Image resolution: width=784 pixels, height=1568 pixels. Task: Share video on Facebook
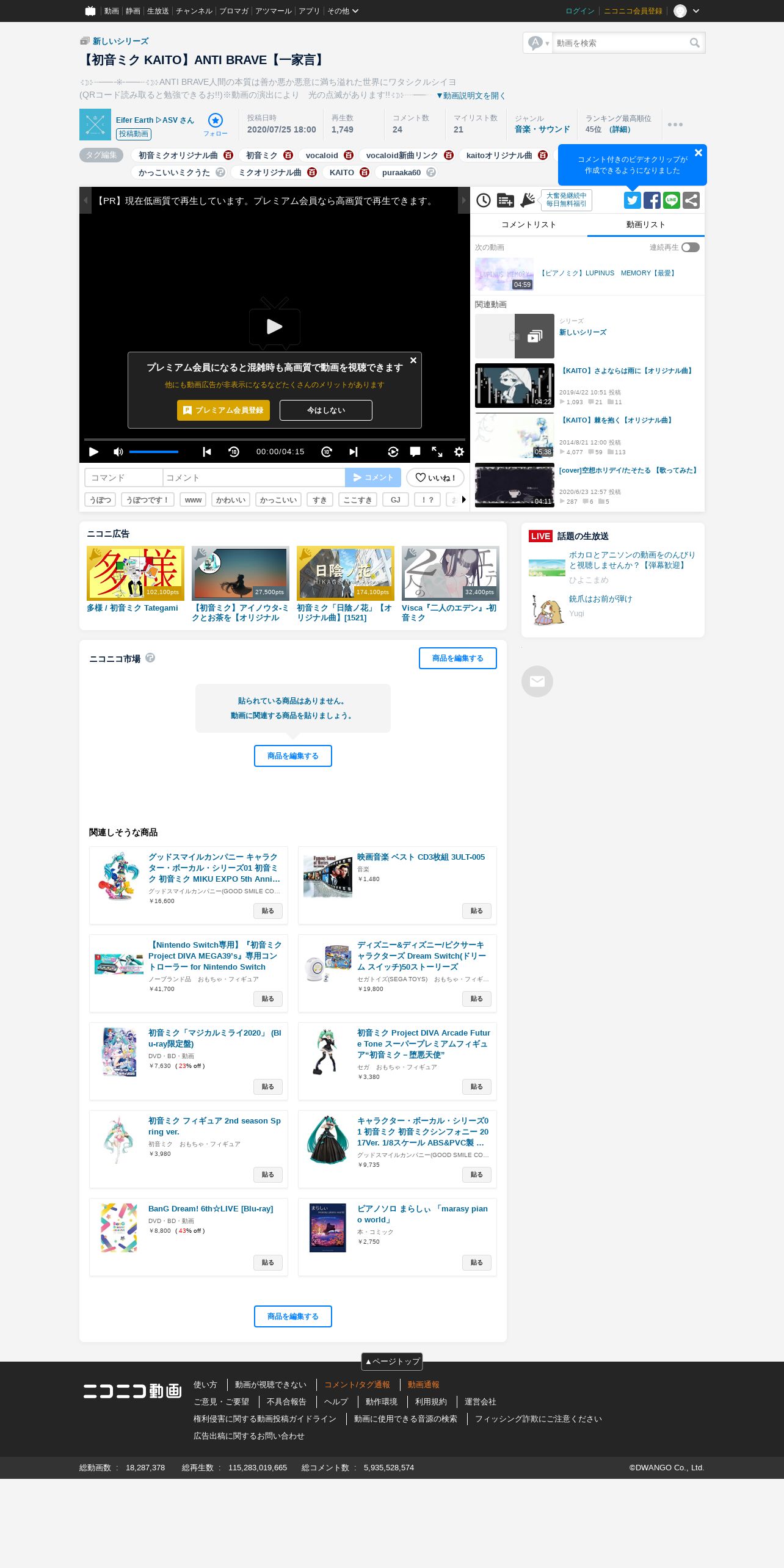[652, 200]
